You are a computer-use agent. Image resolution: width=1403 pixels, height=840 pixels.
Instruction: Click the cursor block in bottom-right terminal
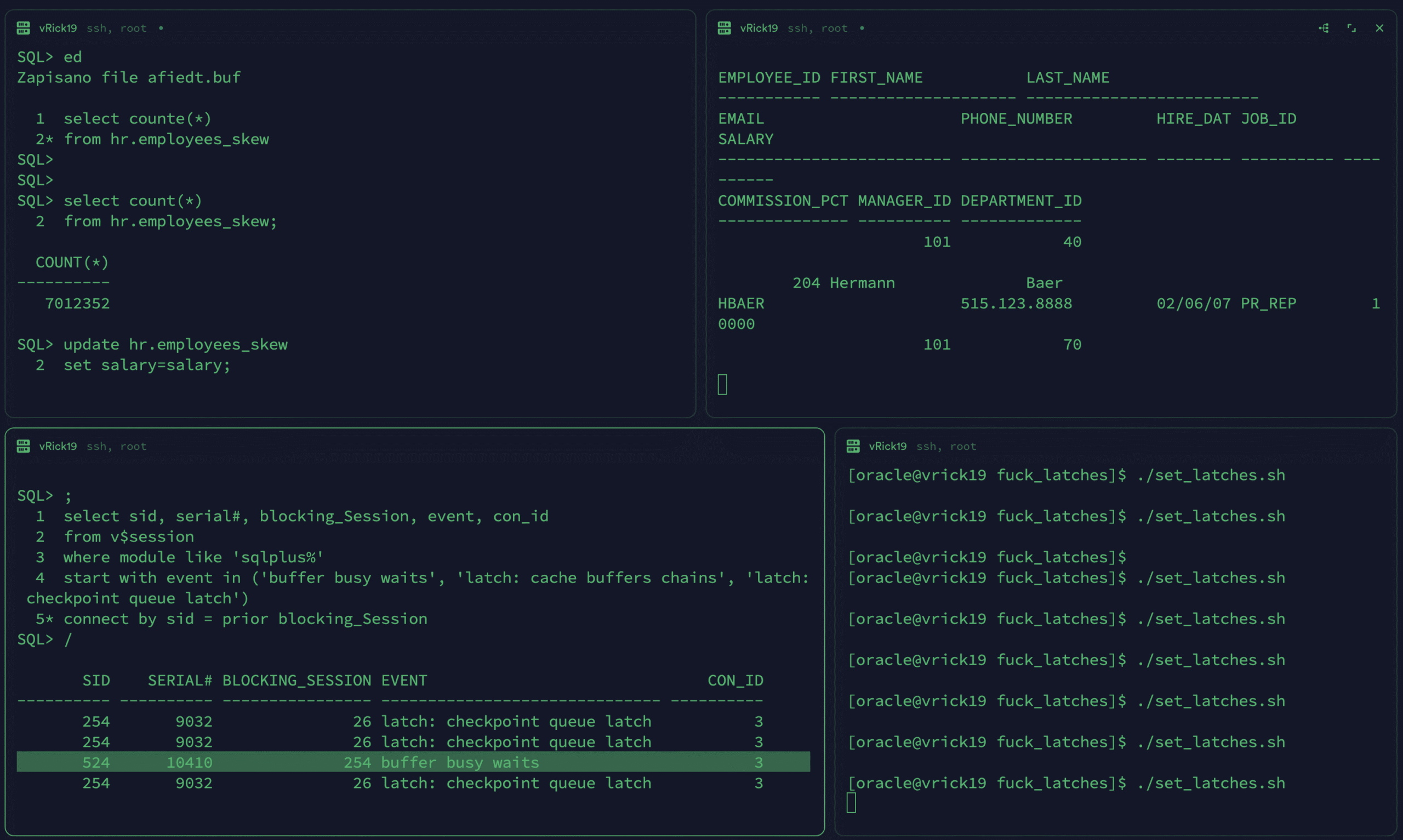click(851, 803)
